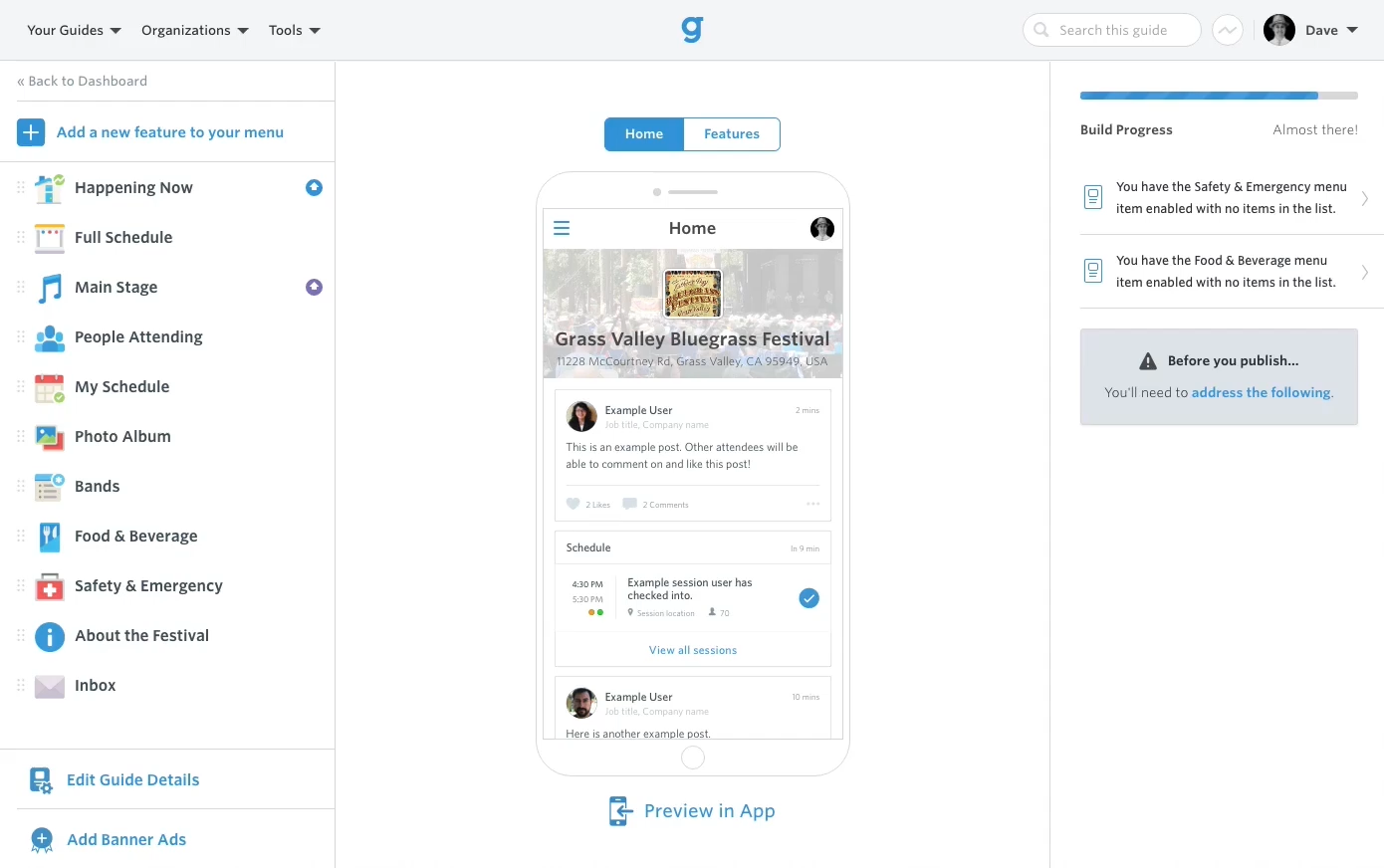Viewport: 1384px width, 868px height.
Task: Click the Photo Album icon
Action: tap(49, 437)
